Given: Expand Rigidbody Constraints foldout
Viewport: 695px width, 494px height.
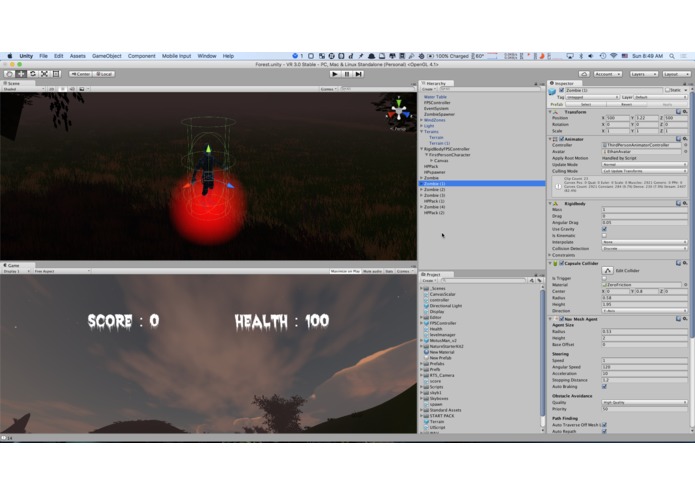Looking at the screenshot, I should click(x=550, y=255).
